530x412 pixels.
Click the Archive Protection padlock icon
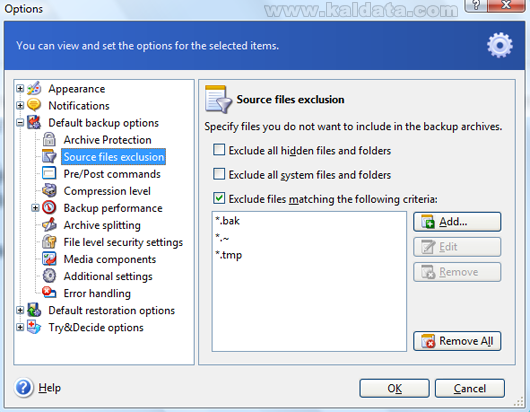tap(49, 140)
